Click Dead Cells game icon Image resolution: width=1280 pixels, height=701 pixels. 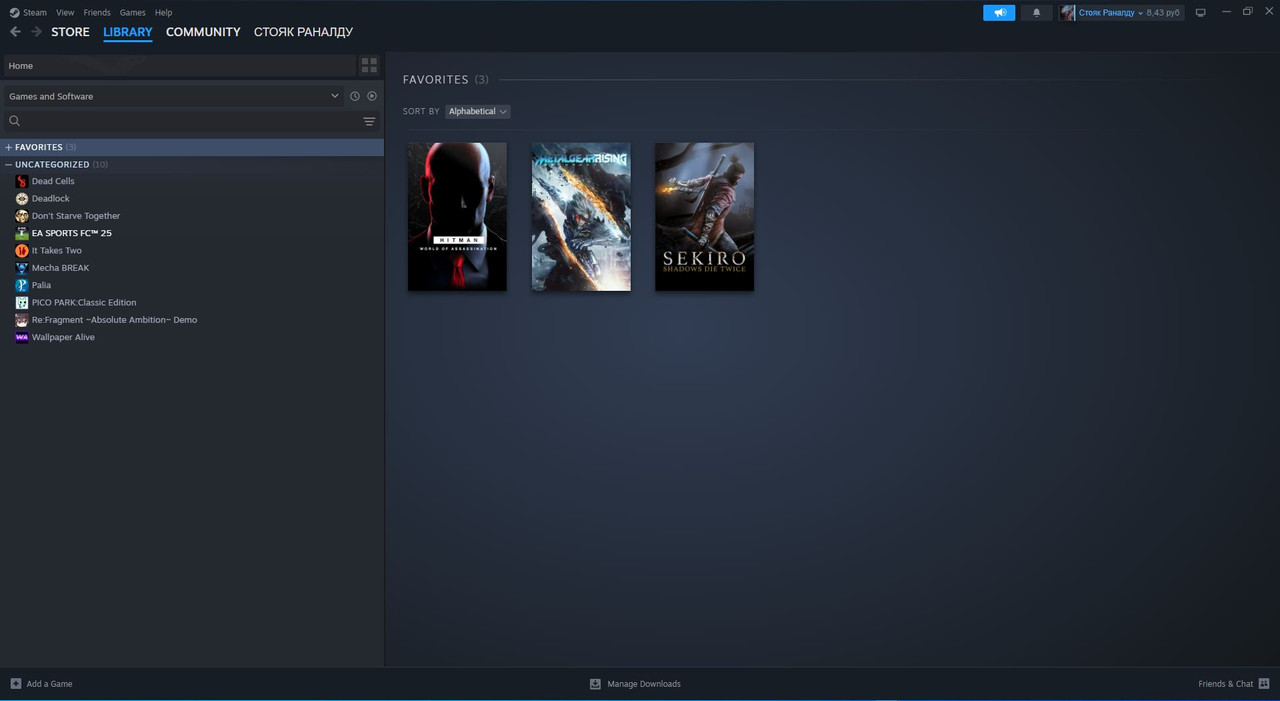pyautogui.click(x=22, y=181)
